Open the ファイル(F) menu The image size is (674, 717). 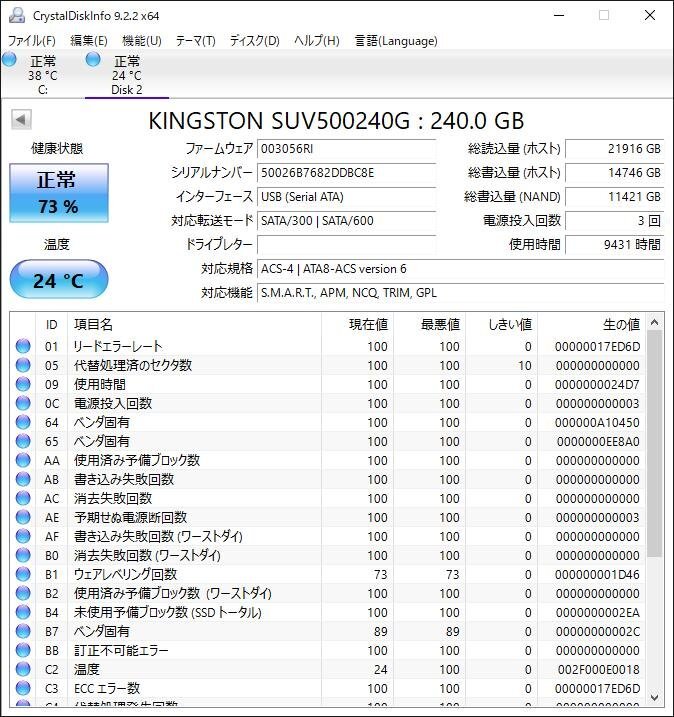tap(32, 41)
